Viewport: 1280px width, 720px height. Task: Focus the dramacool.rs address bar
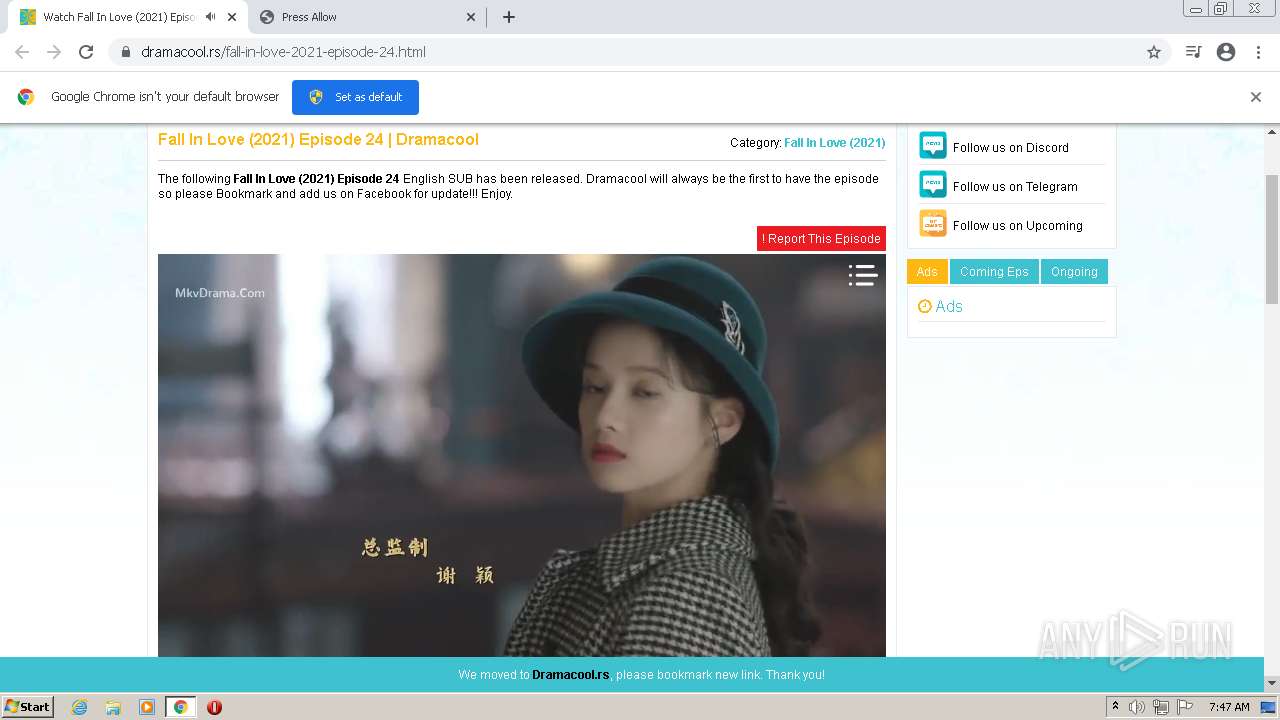[640, 52]
